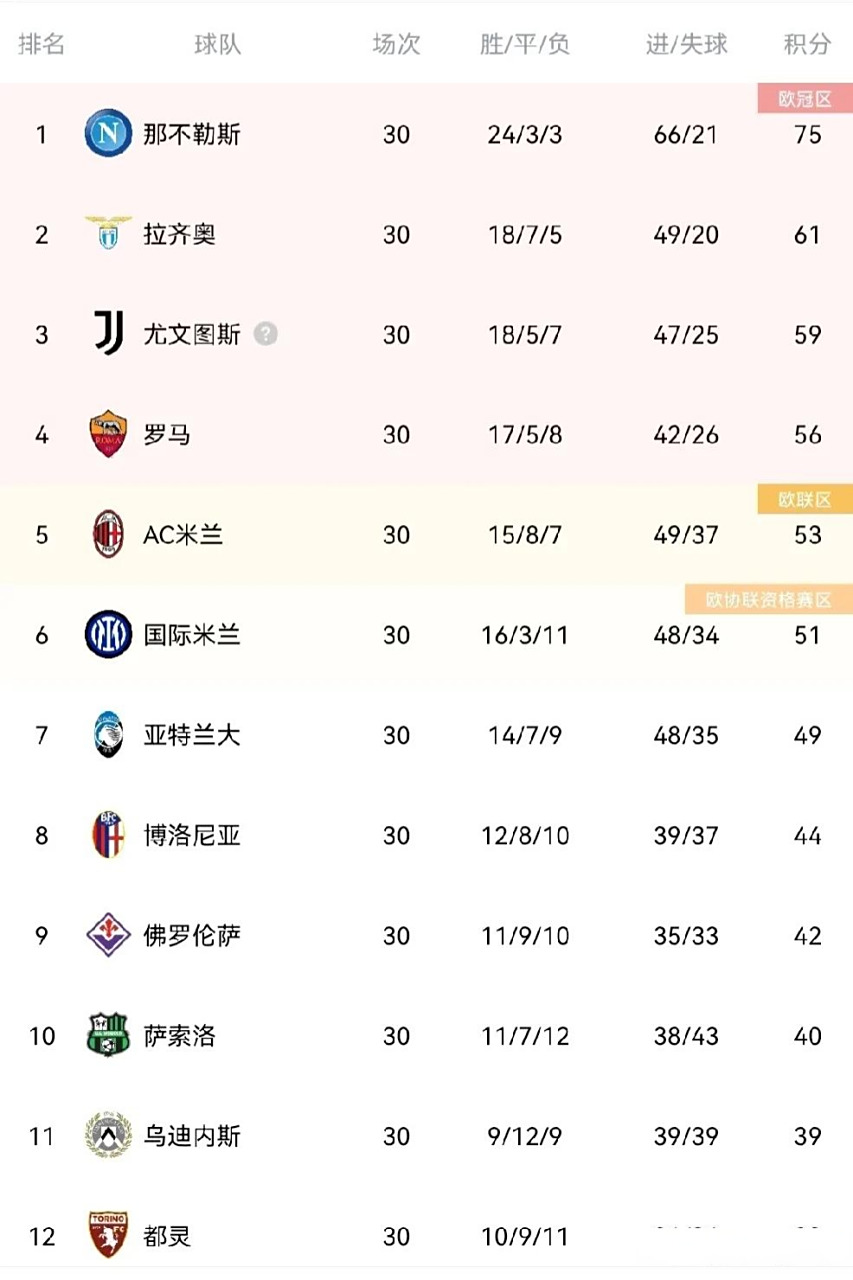Select the Lazio eagle crest icon
Image resolution: width=853 pixels, height=1280 pixels.
coord(107,234)
